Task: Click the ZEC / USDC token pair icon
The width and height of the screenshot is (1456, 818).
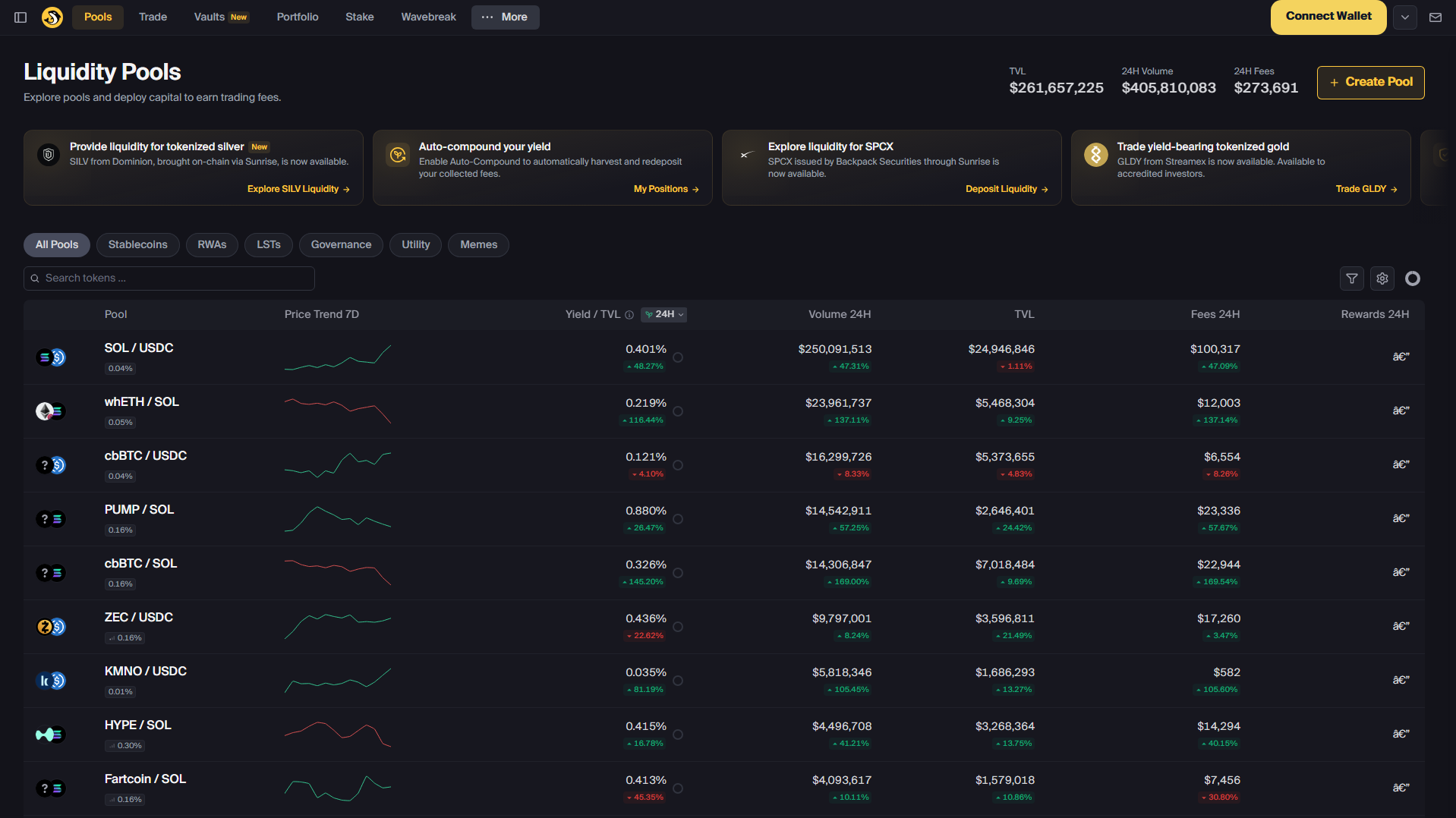Action: coord(51,627)
